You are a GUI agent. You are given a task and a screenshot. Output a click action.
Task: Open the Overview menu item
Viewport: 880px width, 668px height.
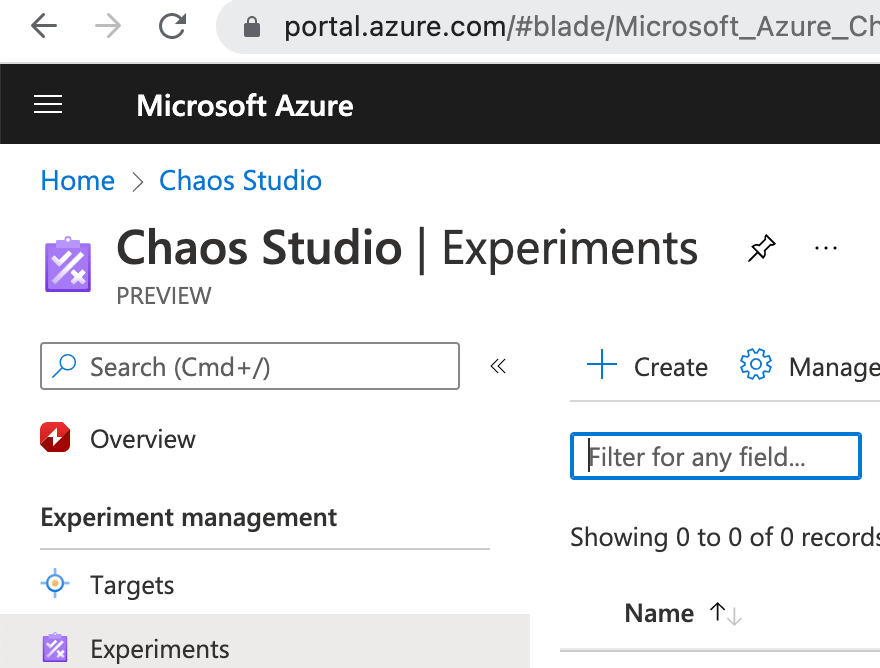143,439
